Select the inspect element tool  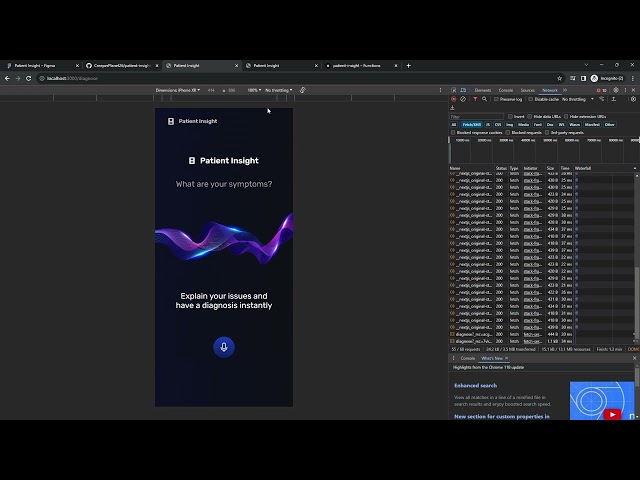pyautogui.click(x=454, y=90)
